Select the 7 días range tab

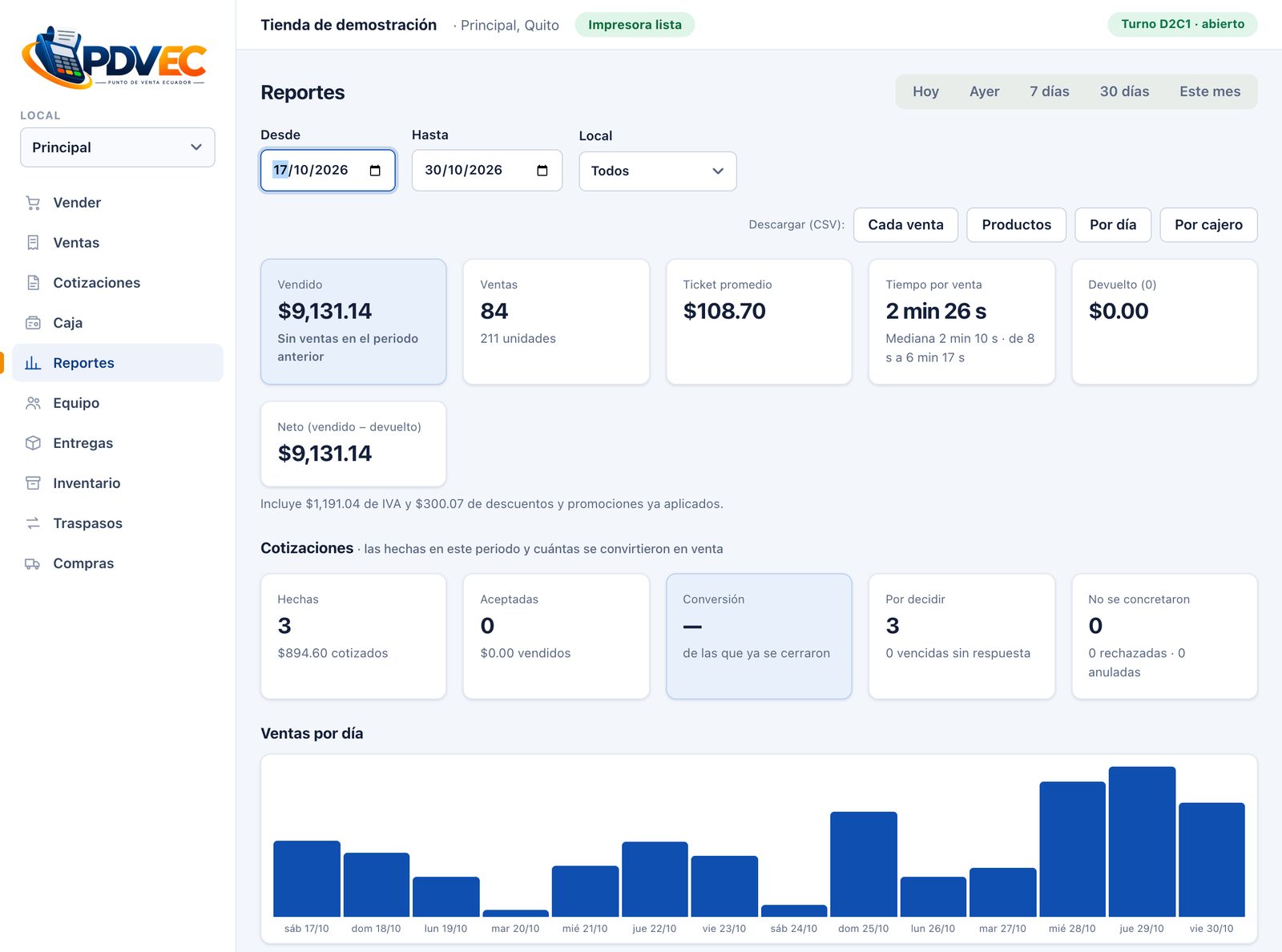1050,91
